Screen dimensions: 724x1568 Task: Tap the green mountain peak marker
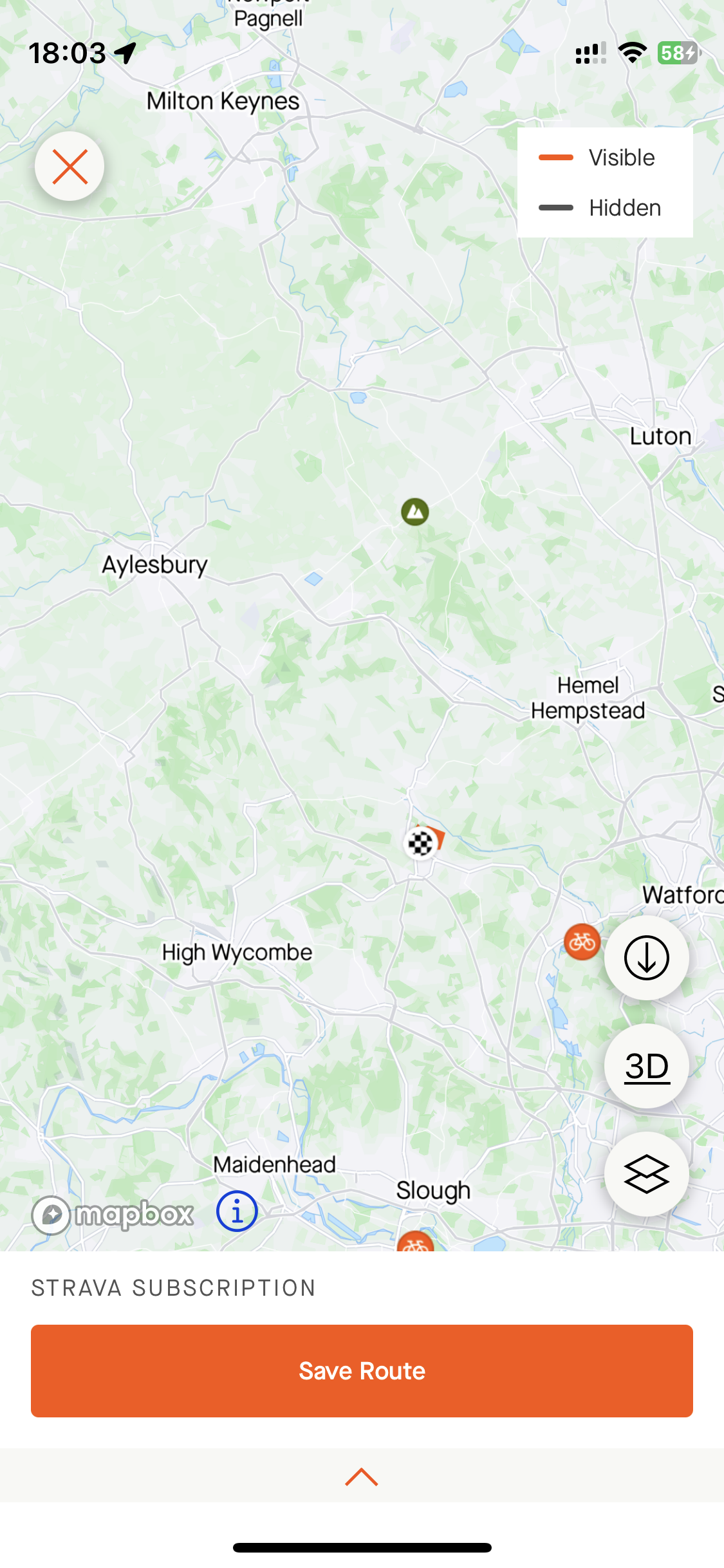pos(415,512)
